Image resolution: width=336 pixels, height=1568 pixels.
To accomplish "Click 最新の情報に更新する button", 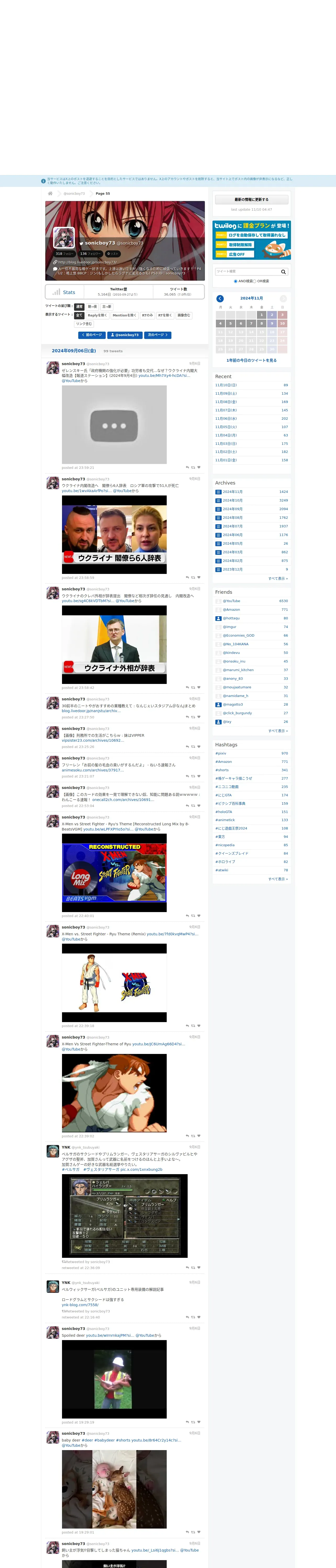I will click(x=251, y=200).
